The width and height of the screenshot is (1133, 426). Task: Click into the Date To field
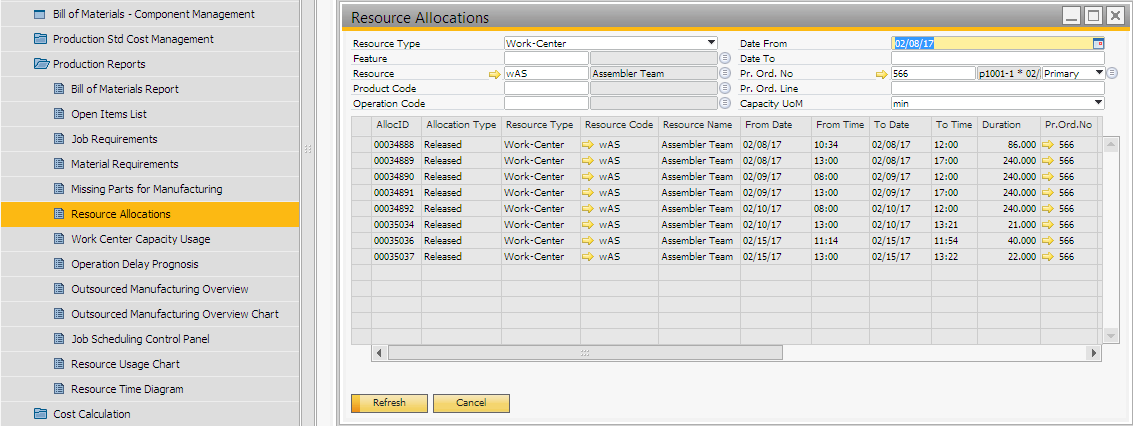(x=997, y=59)
